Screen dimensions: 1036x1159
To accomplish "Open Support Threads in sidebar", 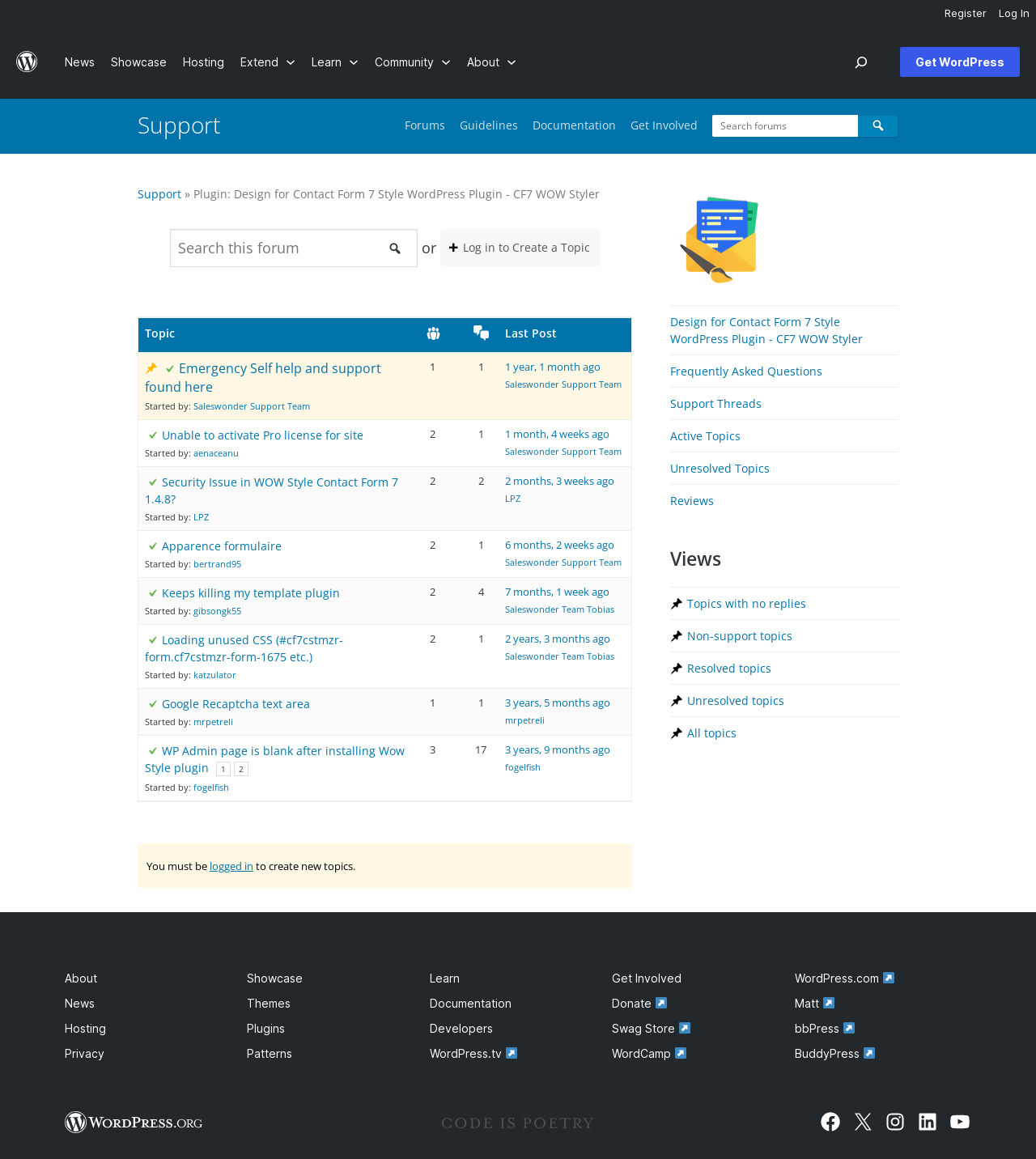I will tap(715, 404).
